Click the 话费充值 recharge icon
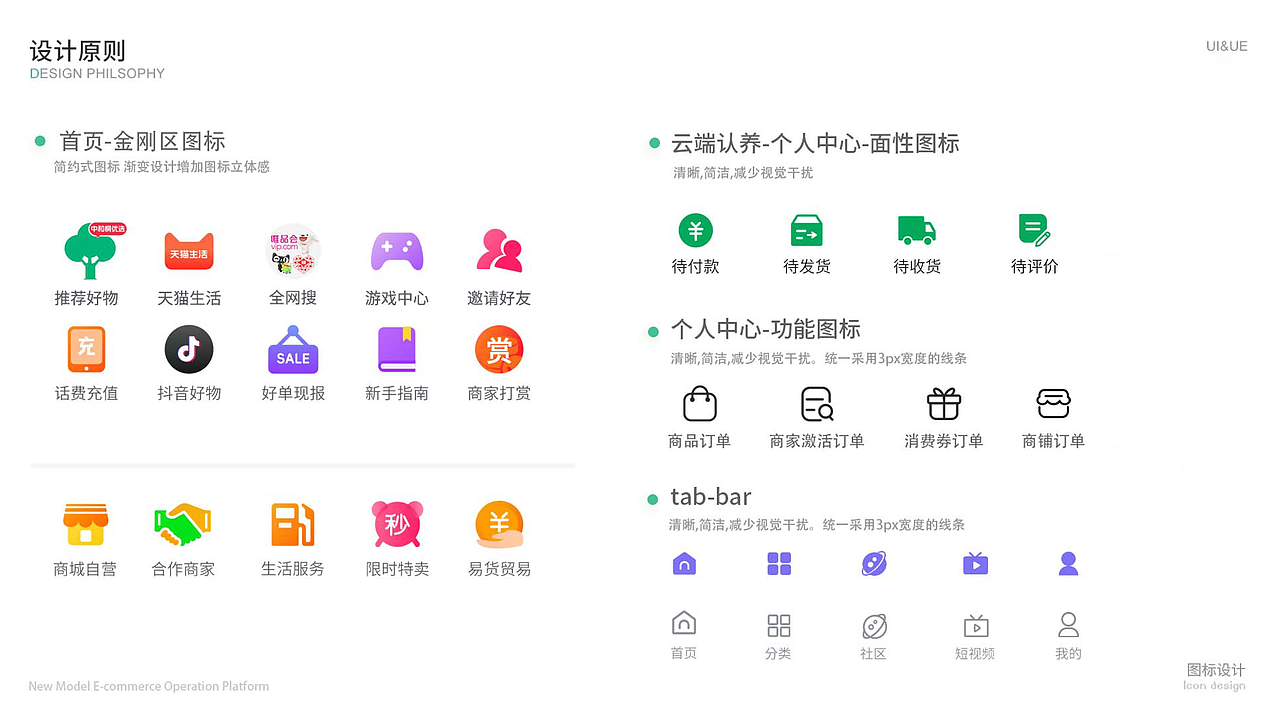Viewport: 1280px width, 720px height. [x=86, y=349]
